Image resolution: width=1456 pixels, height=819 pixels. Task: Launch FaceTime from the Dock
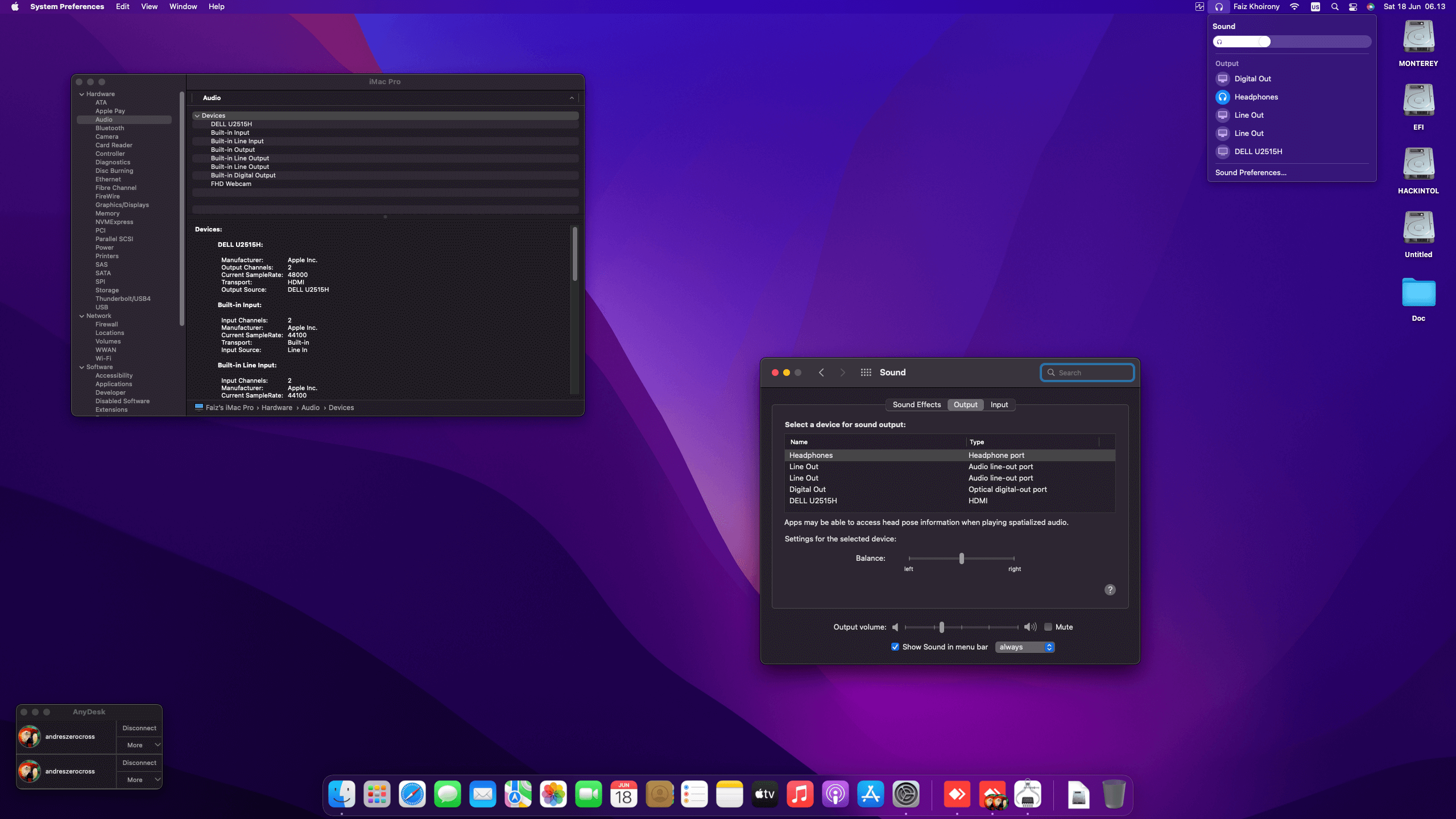[x=589, y=794]
